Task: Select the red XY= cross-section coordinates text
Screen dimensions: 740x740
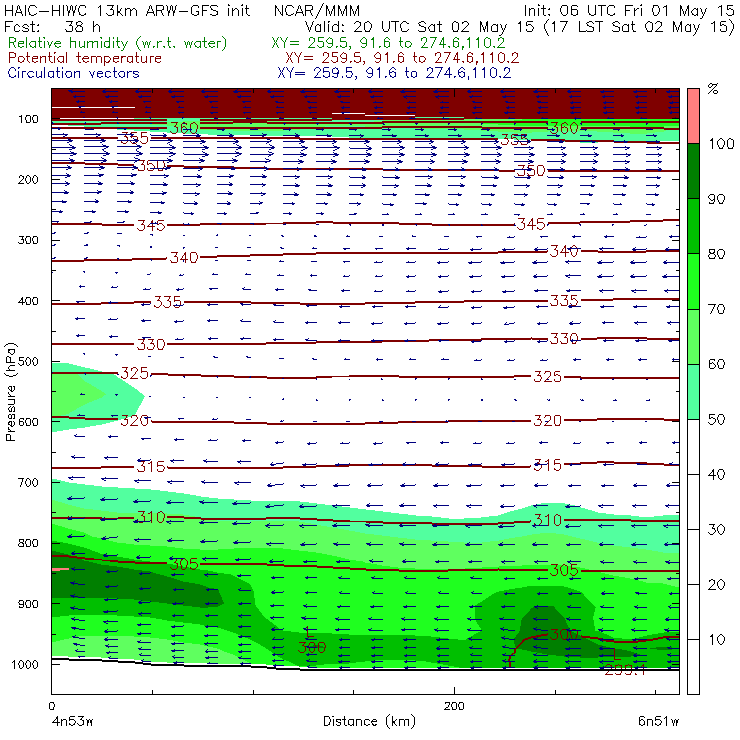Action: pos(402,58)
